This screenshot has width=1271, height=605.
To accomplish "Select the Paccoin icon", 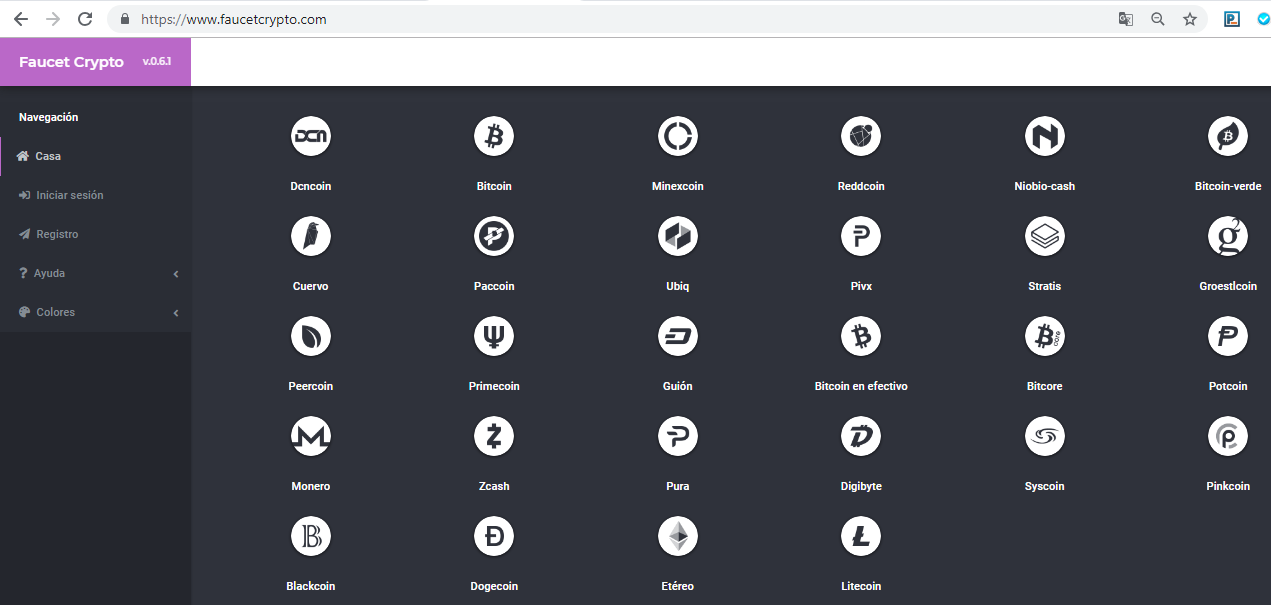I will 494,236.
